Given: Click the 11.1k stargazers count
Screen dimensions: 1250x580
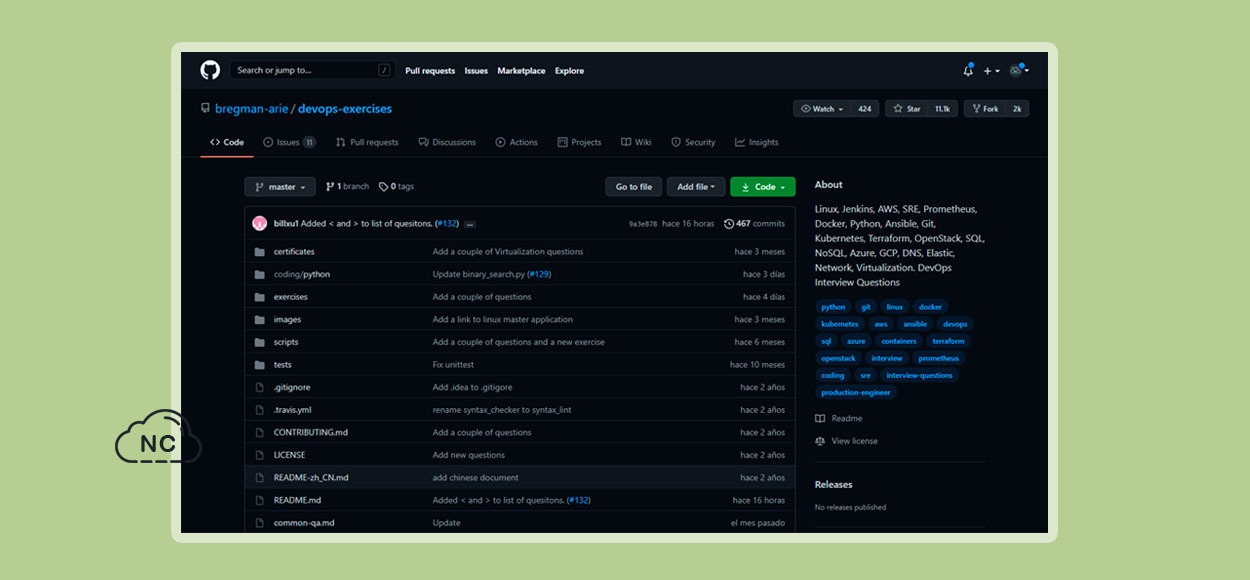Looking at the screenshot, I should [942, 109].
